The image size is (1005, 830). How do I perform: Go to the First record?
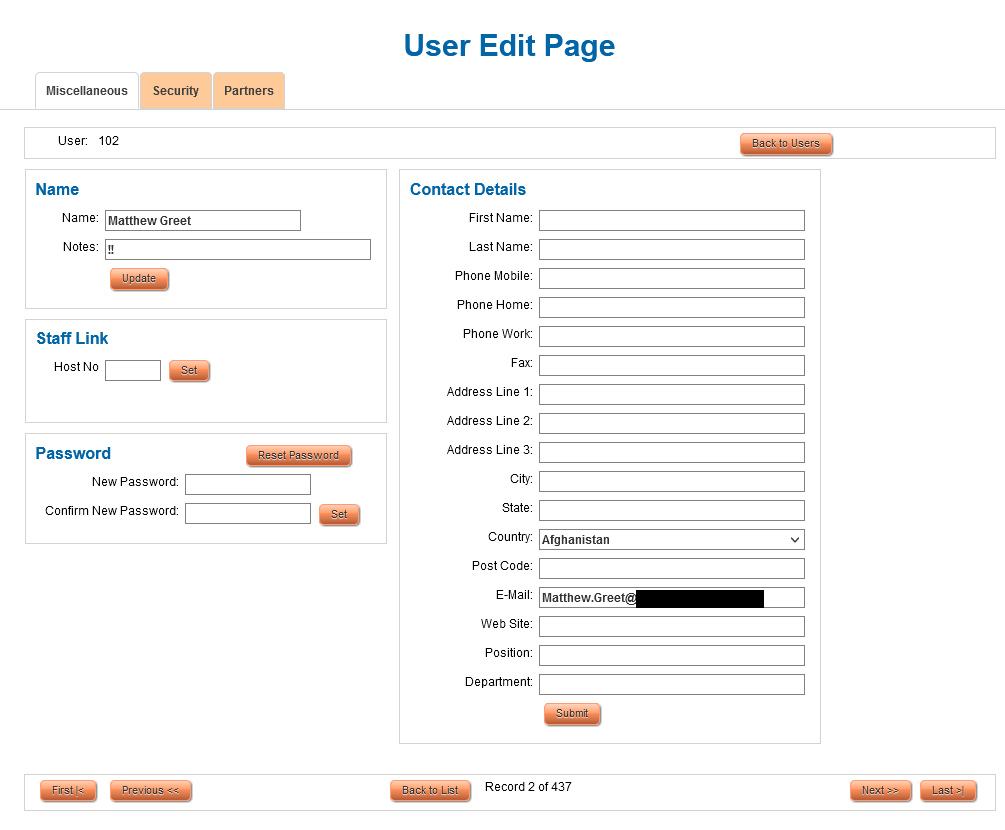click(68, 791)
